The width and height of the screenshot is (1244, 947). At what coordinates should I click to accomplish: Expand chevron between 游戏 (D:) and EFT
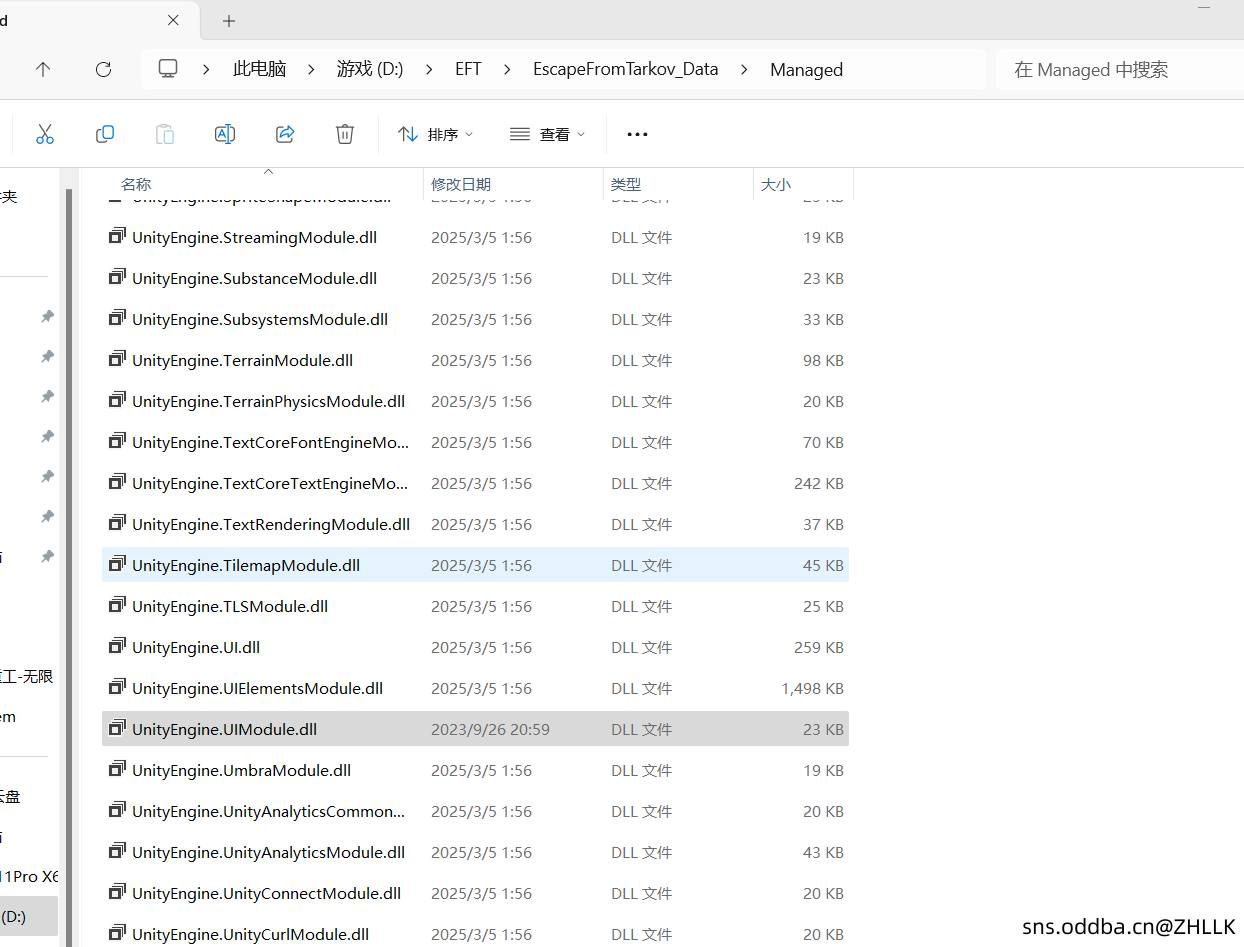[x=429, y=69]
